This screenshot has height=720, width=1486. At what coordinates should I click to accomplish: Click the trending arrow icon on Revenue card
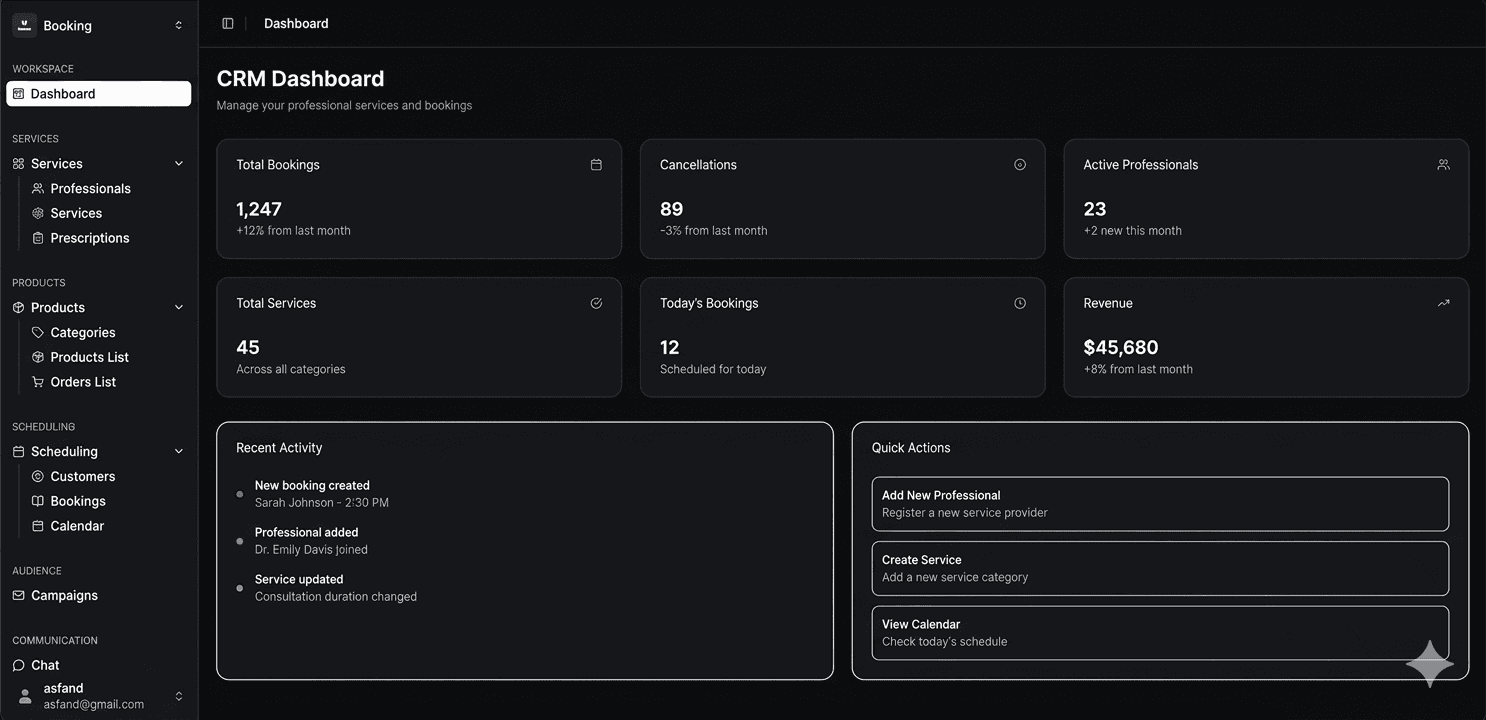(1443, 302)
